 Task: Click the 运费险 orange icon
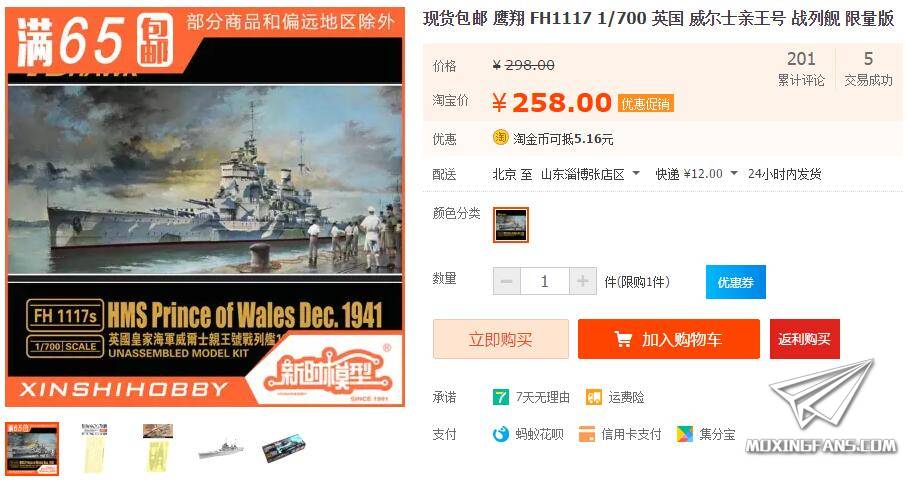tap(593, 397)
